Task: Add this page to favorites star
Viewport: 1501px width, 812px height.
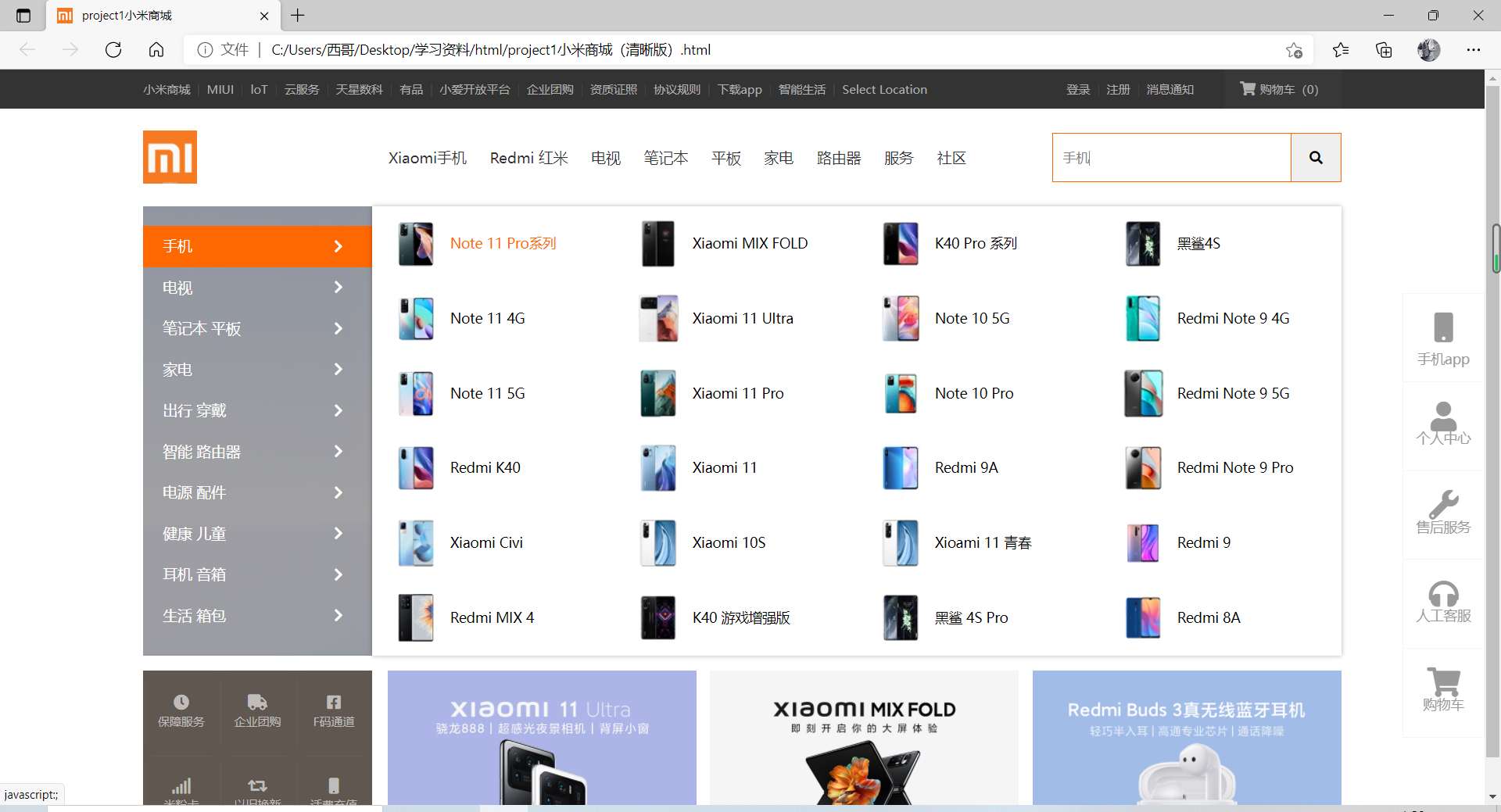Action: point(1294,50)
